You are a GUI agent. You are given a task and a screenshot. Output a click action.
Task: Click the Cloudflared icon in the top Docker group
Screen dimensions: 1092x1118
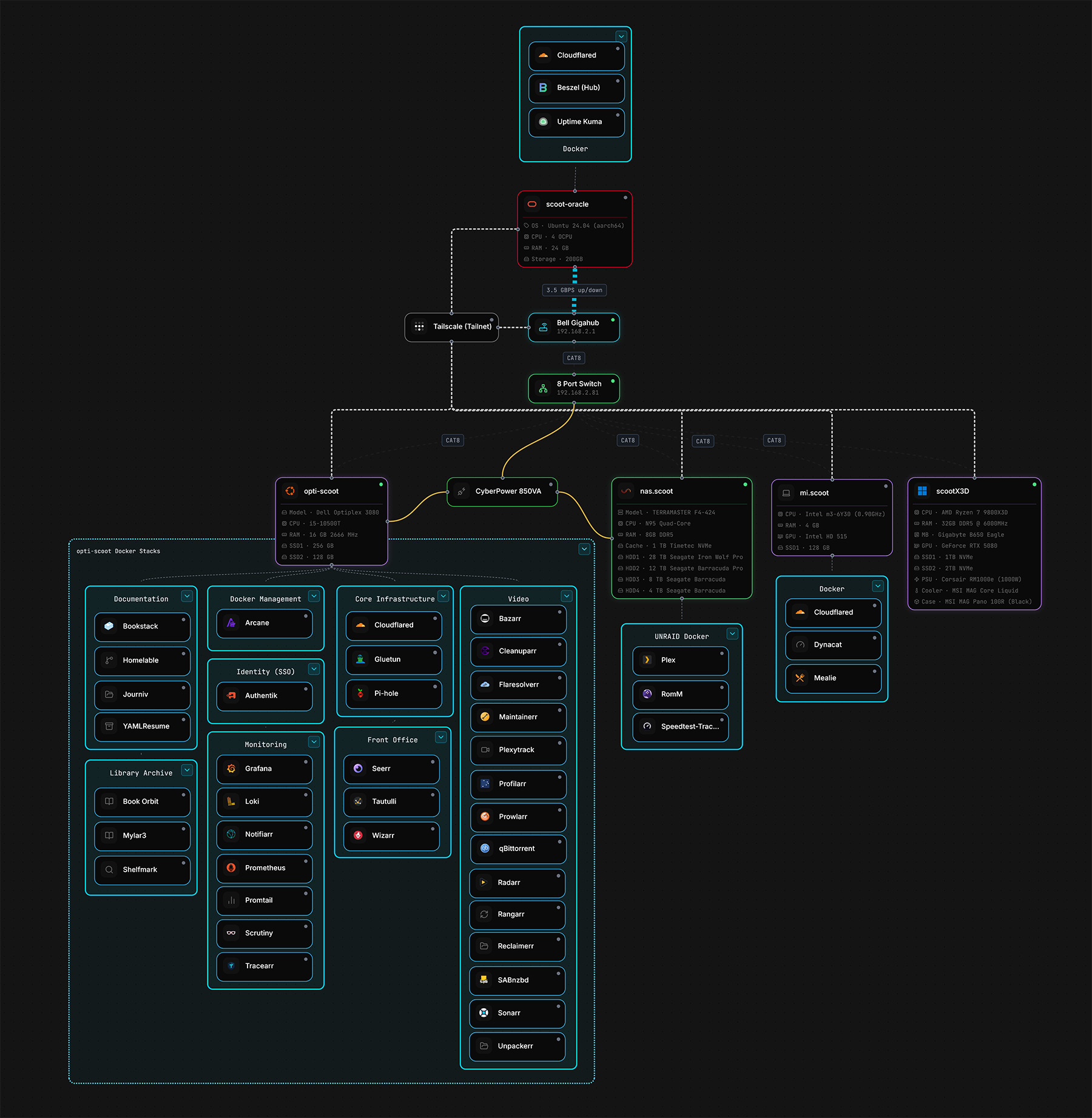pyautogui.click(x=543, y=55)
